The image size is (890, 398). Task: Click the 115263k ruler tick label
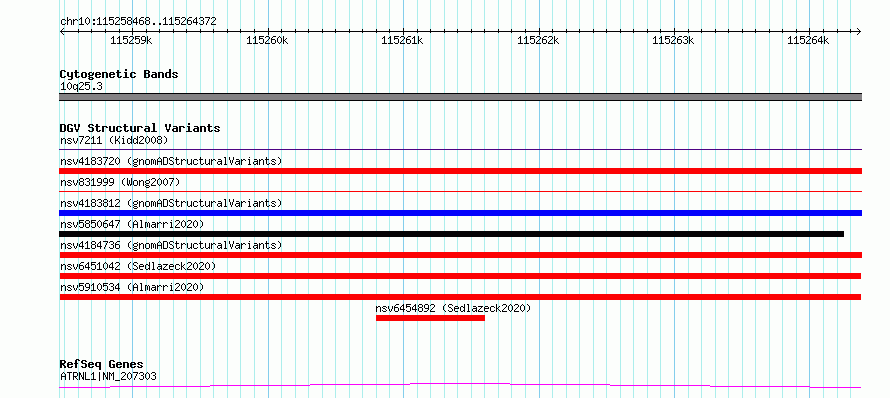(673, 40)
